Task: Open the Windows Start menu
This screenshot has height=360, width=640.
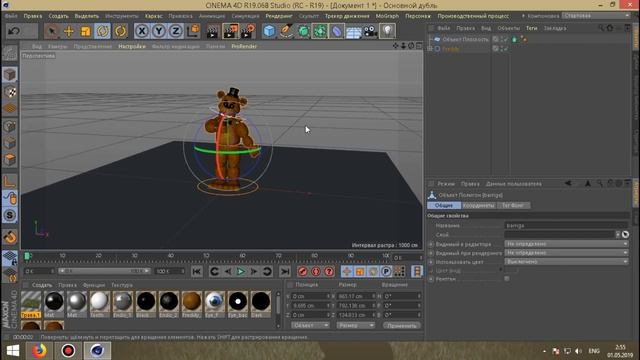Action: click(x=13, y=351)
